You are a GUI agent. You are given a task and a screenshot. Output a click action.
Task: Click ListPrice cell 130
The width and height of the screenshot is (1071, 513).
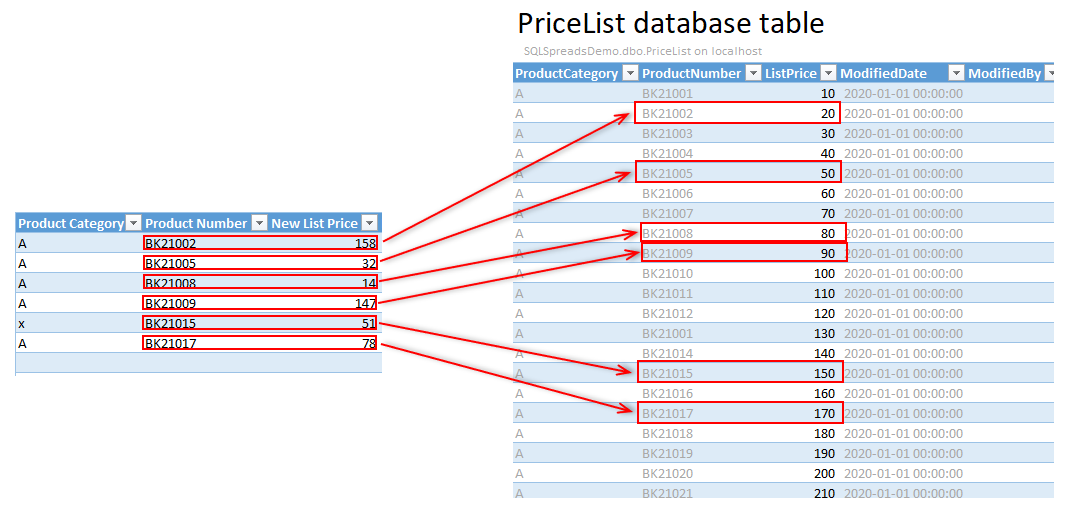824,333
